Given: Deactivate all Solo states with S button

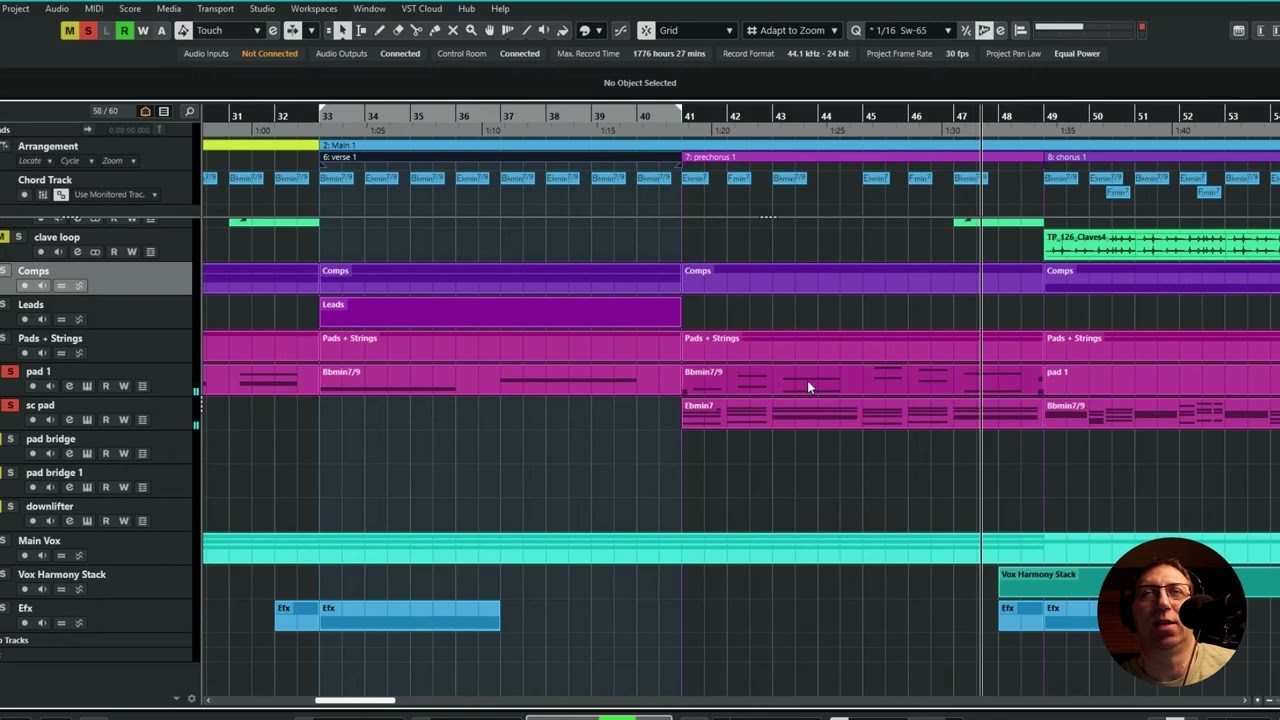Looking at the screenshot, I should point(88,30).
